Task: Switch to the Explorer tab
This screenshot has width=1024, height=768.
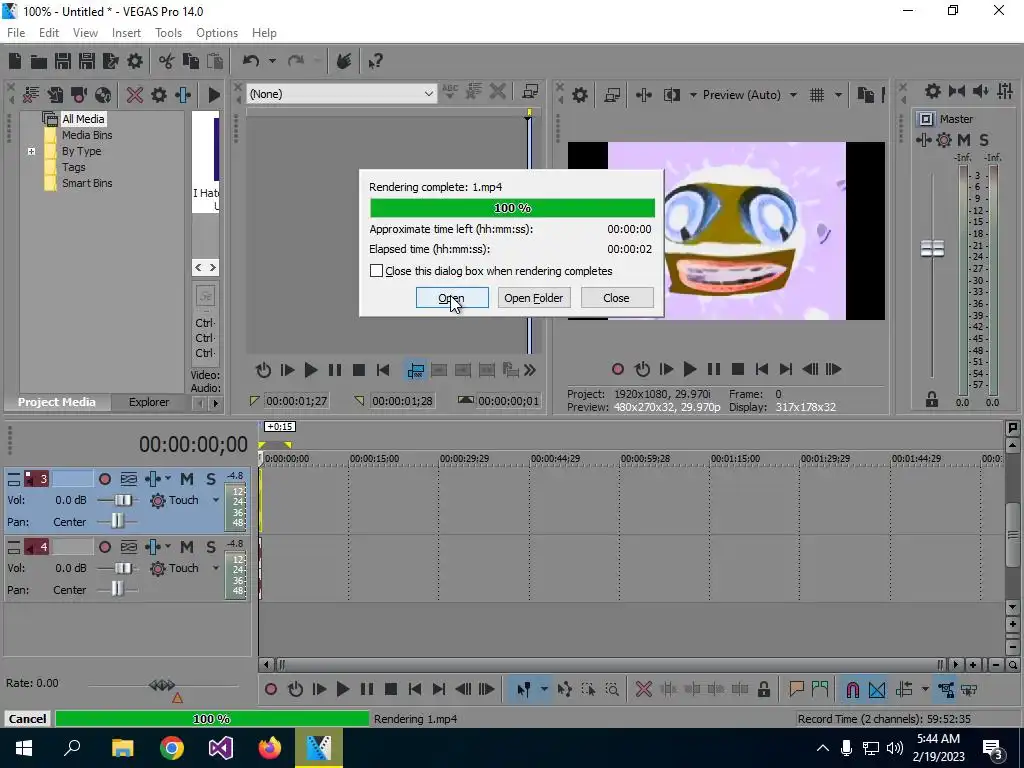Action: click(x=149, y=402)
